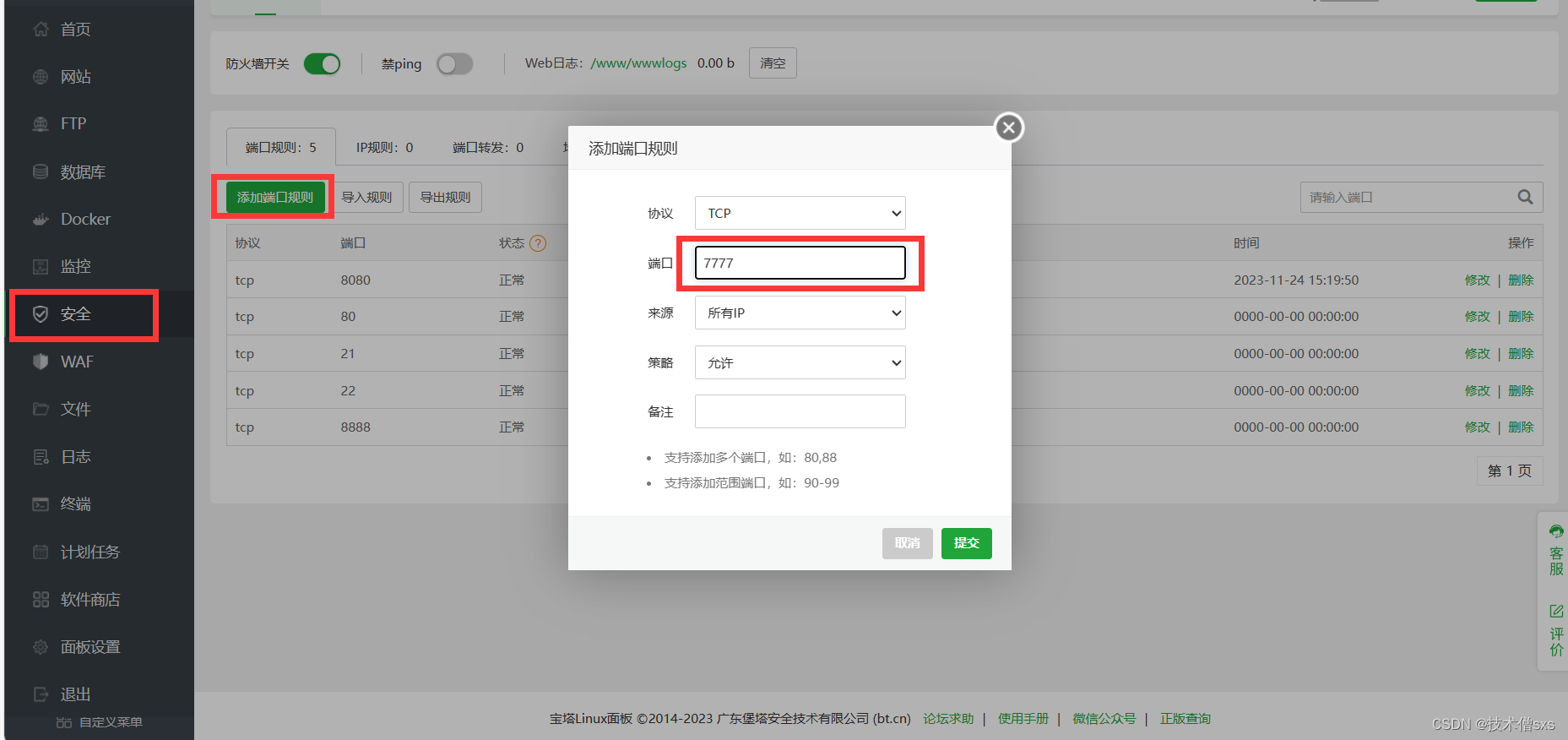This screenshot has width=1568, height=740.
Task: Switch to the IP规则 tab
Action: (385, 147)
